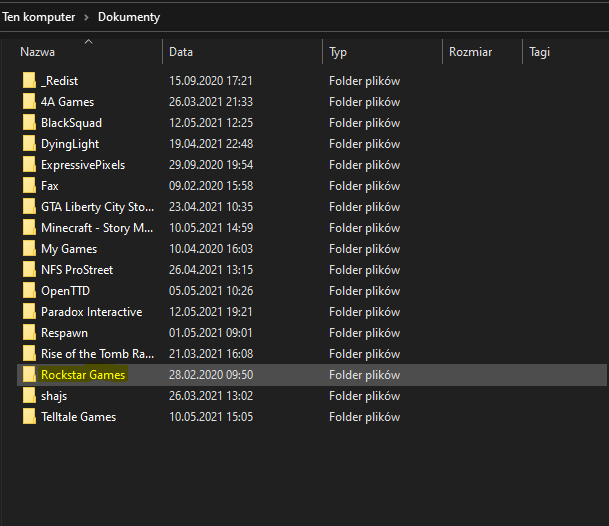Image resolution: width=609 pixels, height=526 pixels.
Task: Expand the breadcrumb chevron after Ten komputer
Action: click(x=86, y=17)
